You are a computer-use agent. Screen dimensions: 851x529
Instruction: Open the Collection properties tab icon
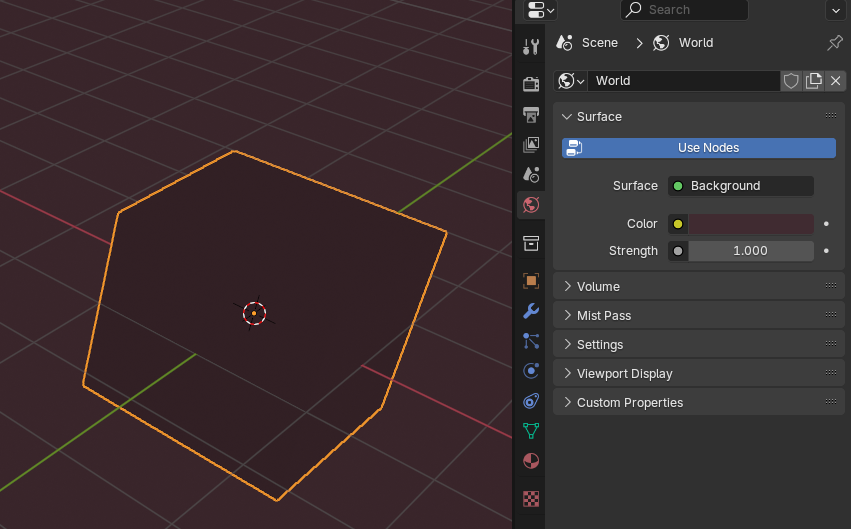tap(531, 243)
